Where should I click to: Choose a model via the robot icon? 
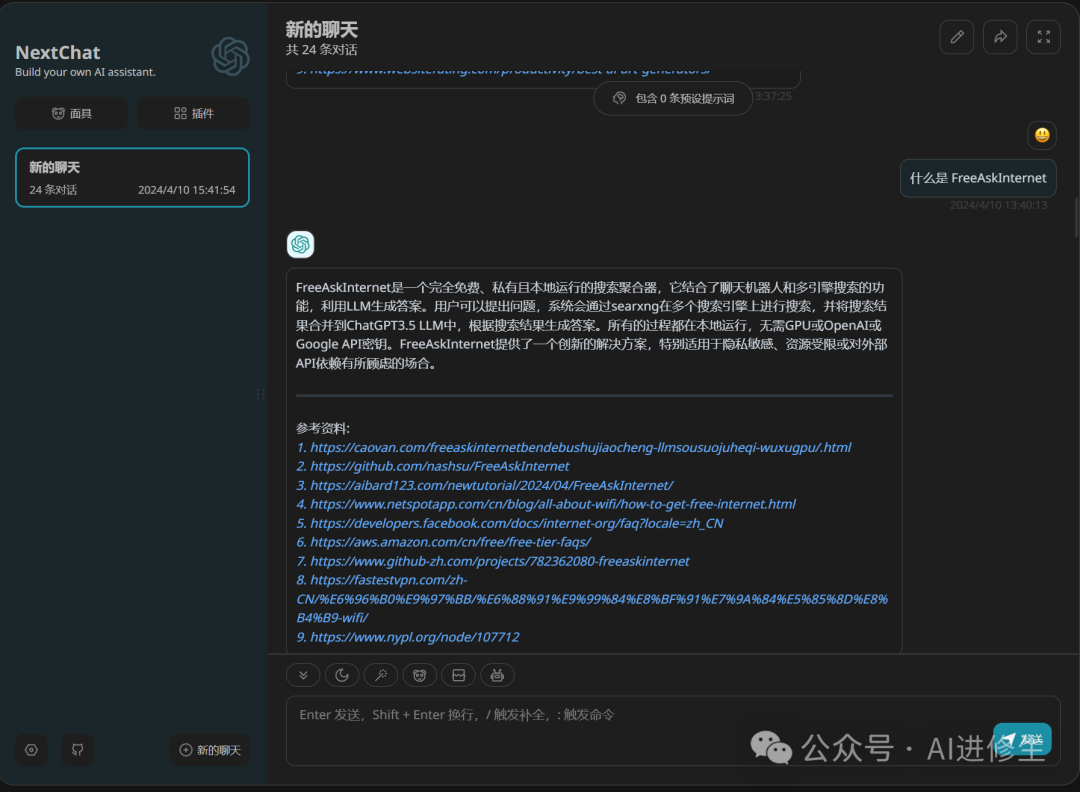click(x=497, y=676)
